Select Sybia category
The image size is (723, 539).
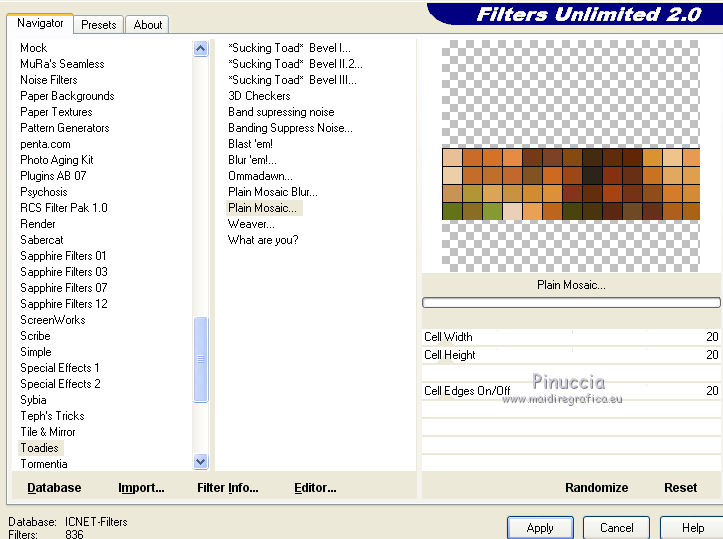(x=33, y=400)
